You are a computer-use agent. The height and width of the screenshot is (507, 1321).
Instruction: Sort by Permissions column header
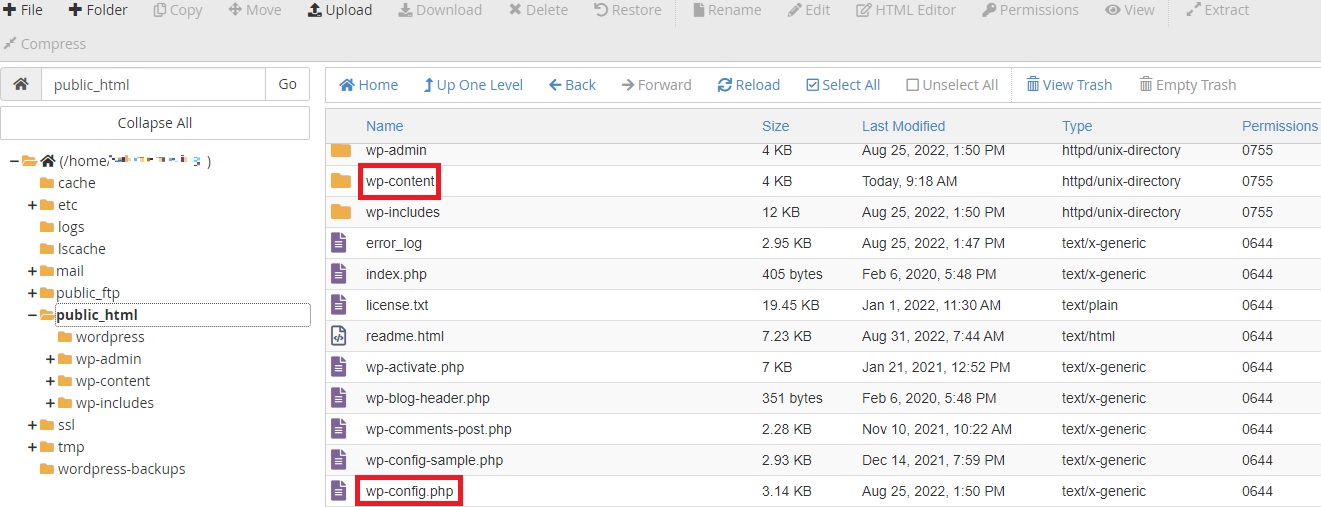[x=1280, y=126]
